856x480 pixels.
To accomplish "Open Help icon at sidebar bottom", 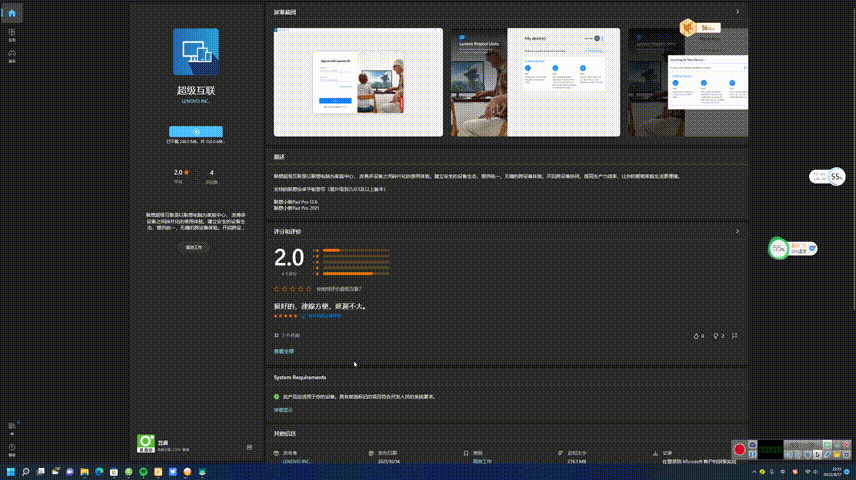I will pos(12,449).
